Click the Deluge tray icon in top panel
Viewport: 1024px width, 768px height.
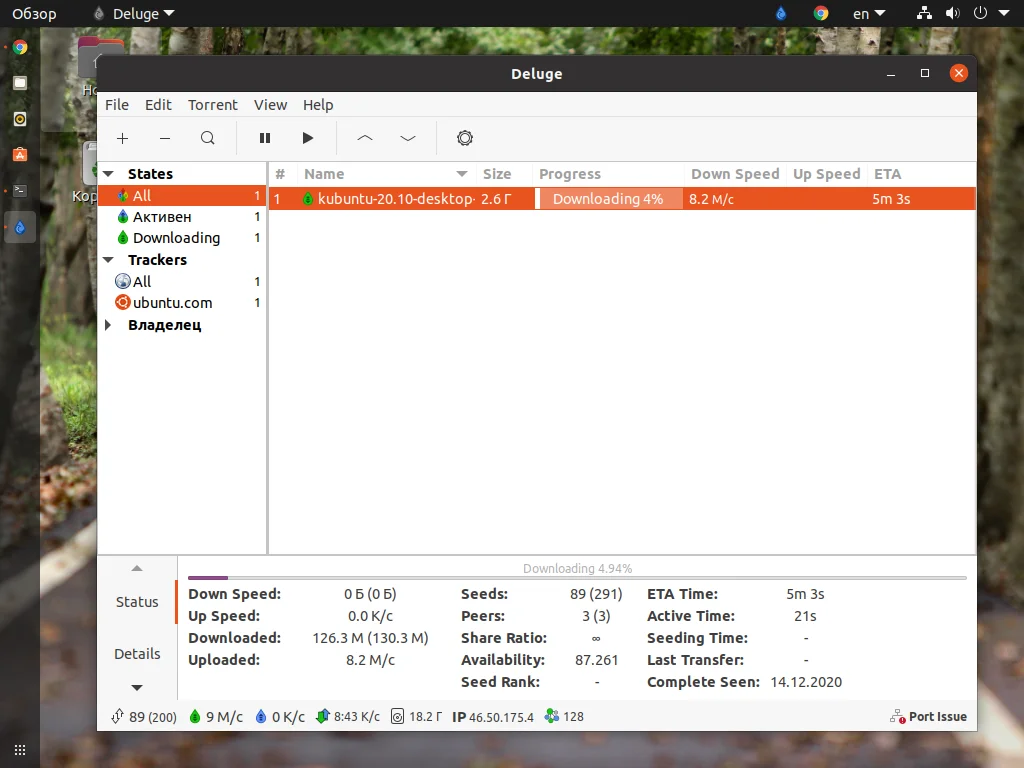tap(781, 13)
